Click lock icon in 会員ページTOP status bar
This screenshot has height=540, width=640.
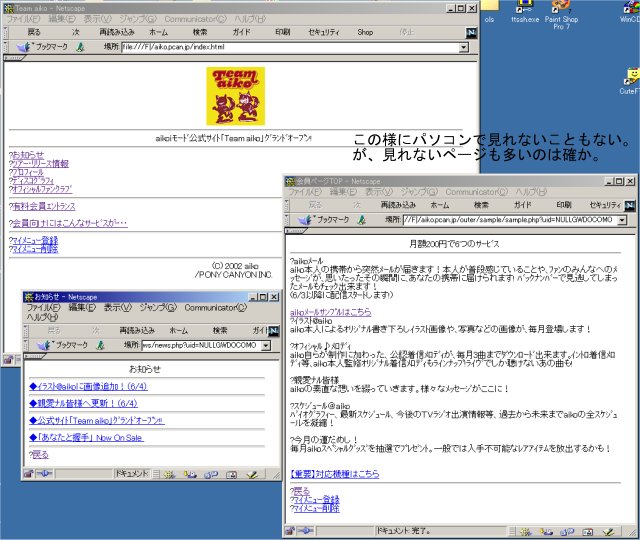click(290, 531)
